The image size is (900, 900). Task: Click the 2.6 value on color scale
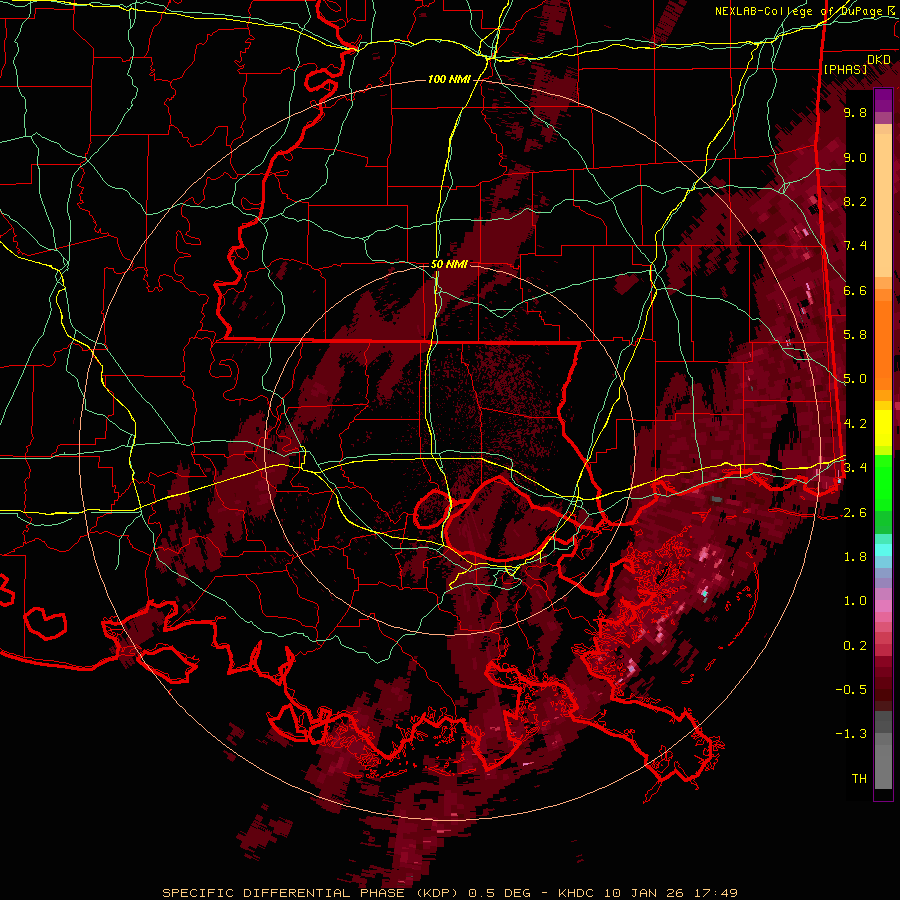tap(855, 513)
